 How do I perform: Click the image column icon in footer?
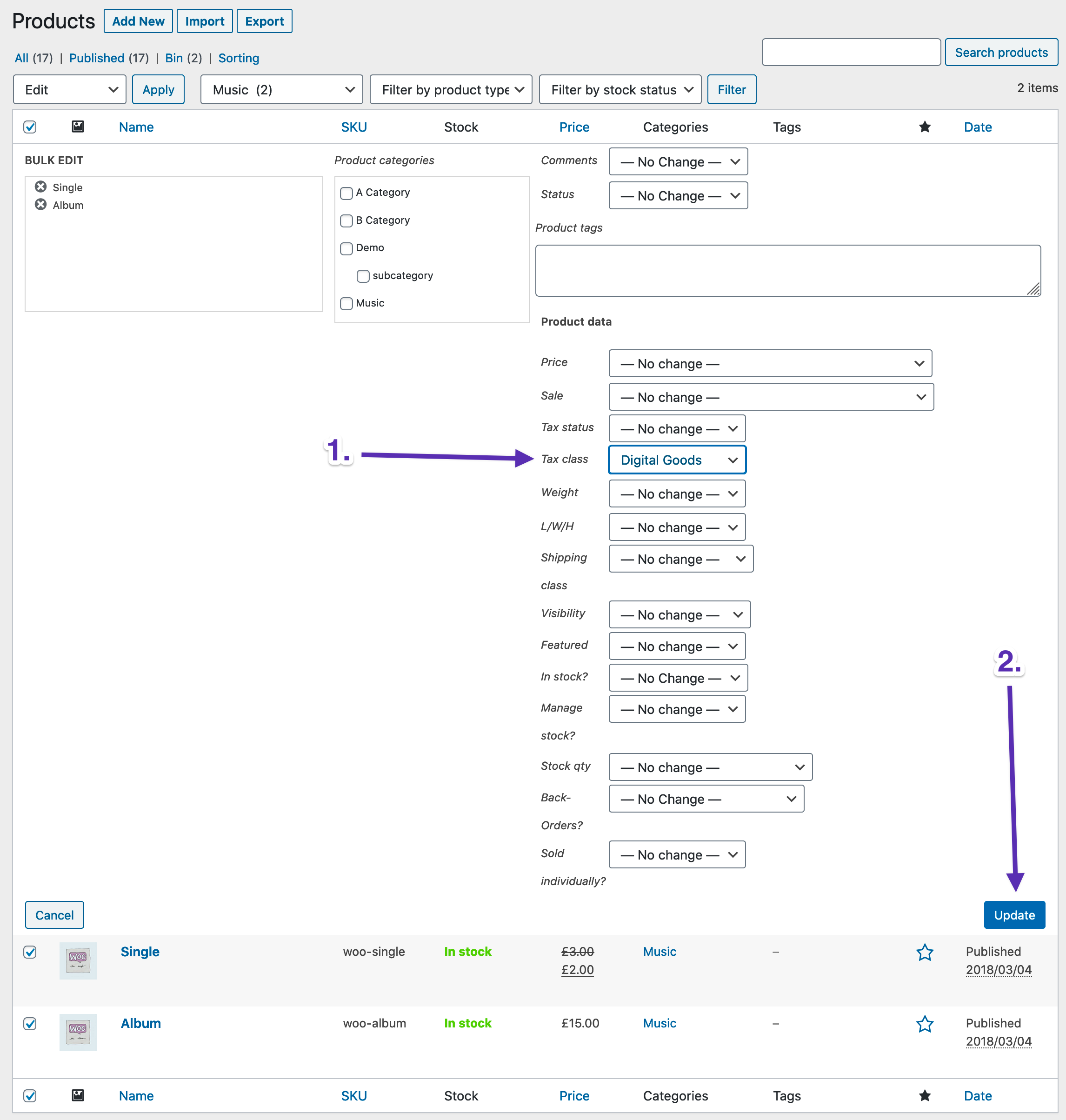pos(78,1095)
